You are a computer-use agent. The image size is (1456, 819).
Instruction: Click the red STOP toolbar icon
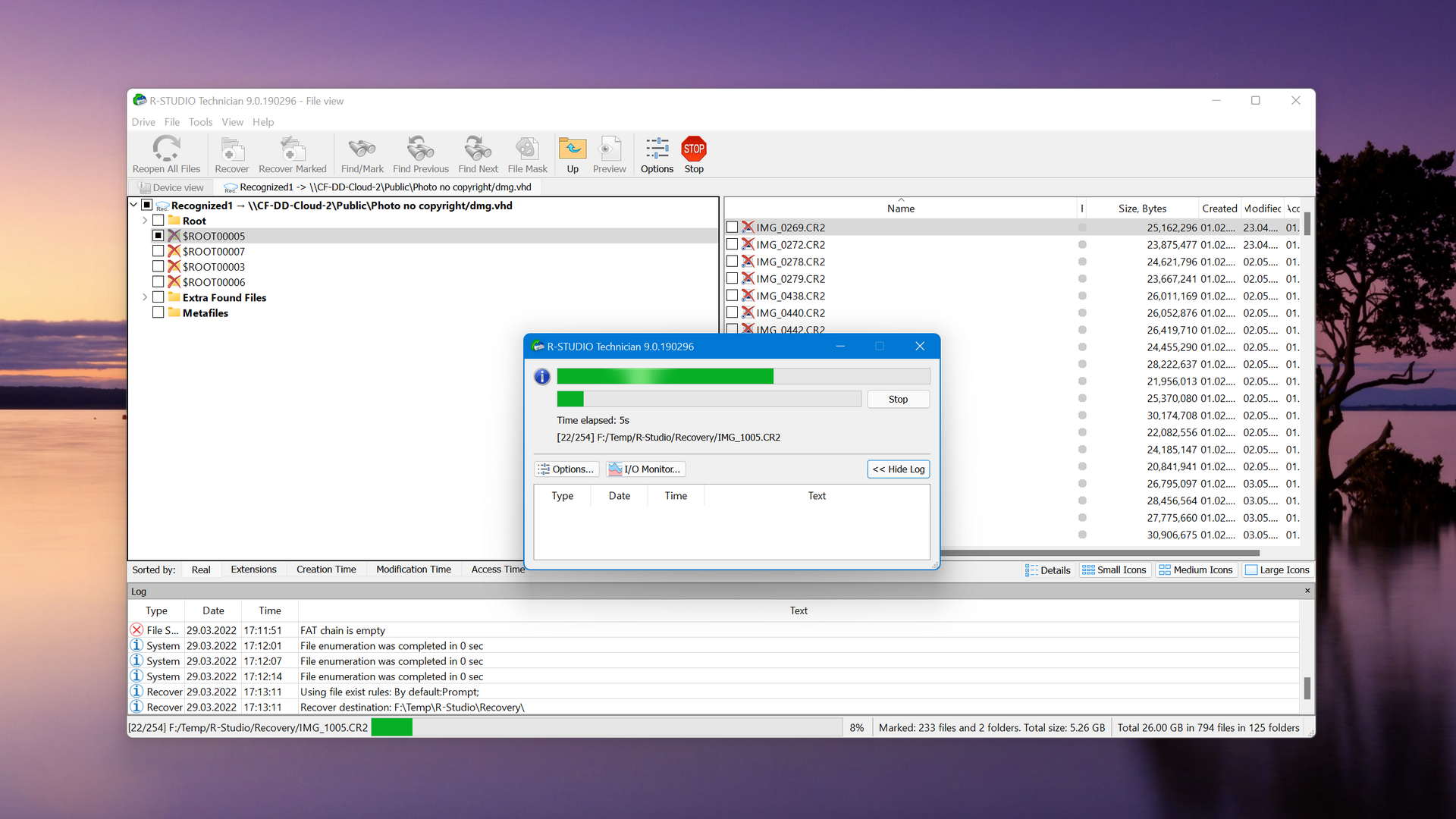pos(694,155)
